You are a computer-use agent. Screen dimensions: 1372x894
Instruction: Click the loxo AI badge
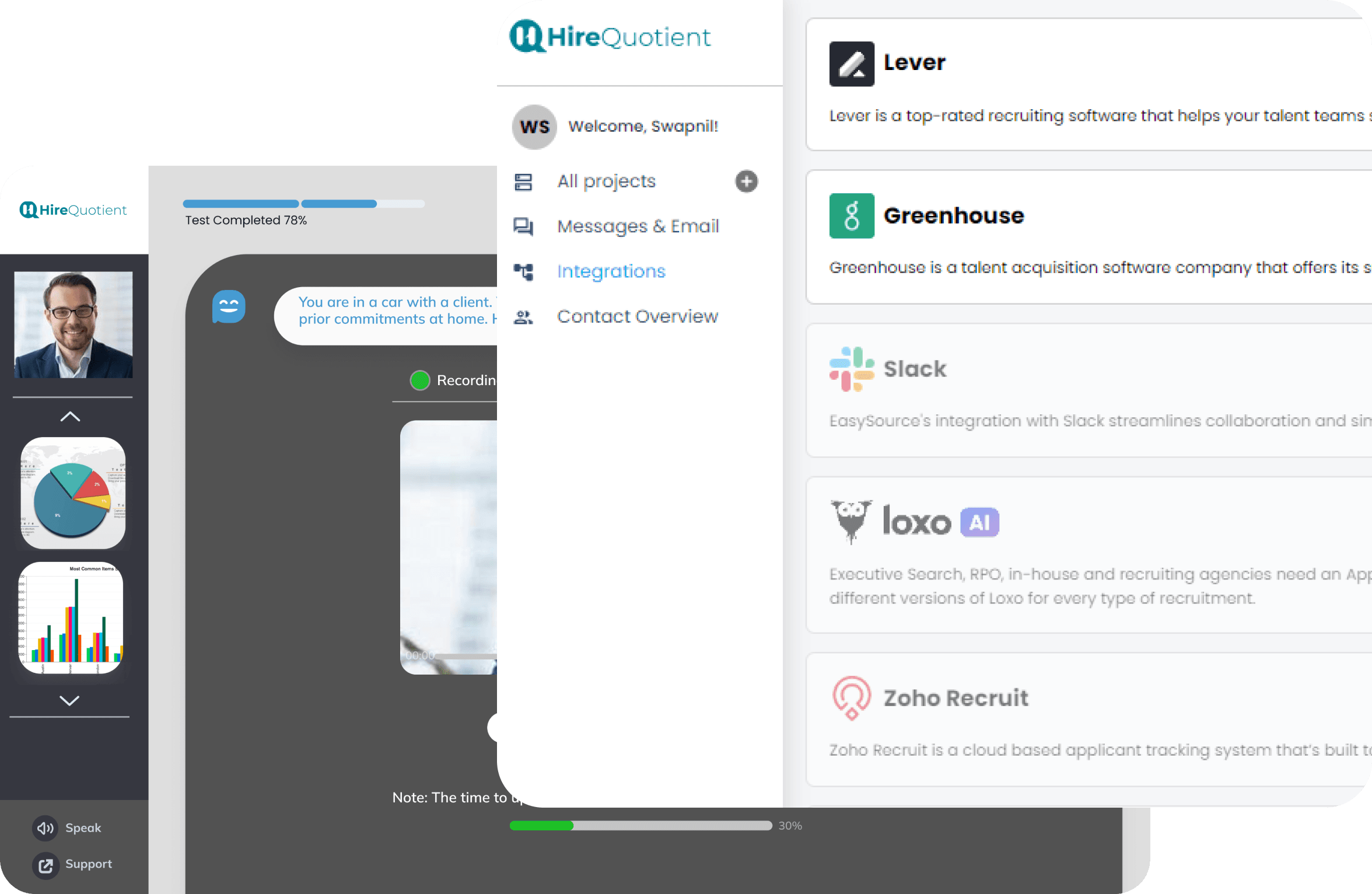979,522
